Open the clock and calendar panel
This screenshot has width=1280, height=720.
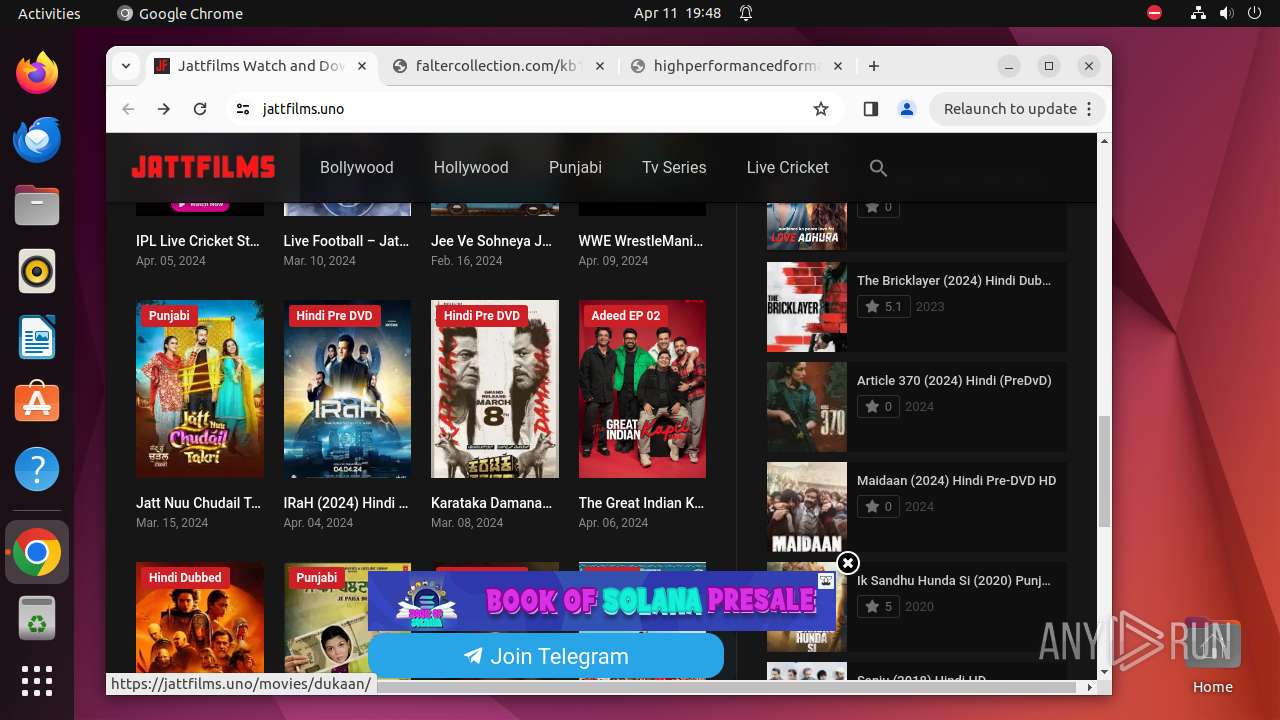coord(677,13)
